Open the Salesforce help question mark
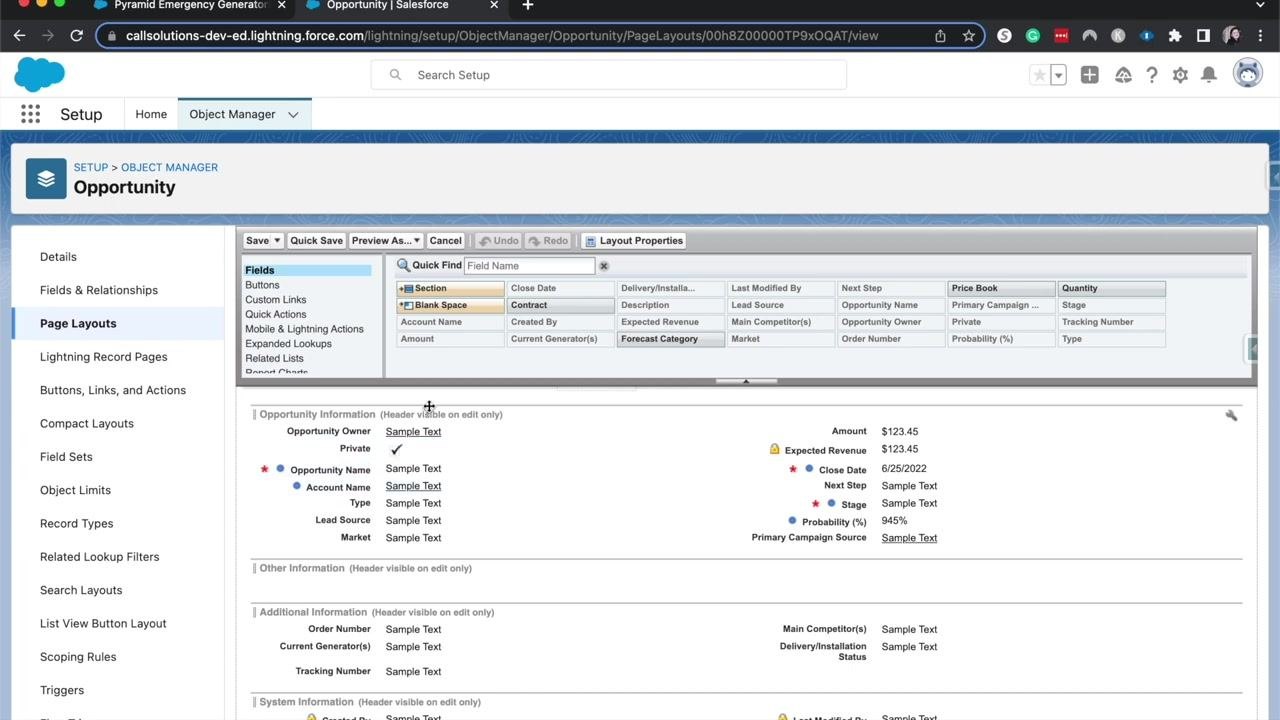The image size is (1280, 720). 1152,75
